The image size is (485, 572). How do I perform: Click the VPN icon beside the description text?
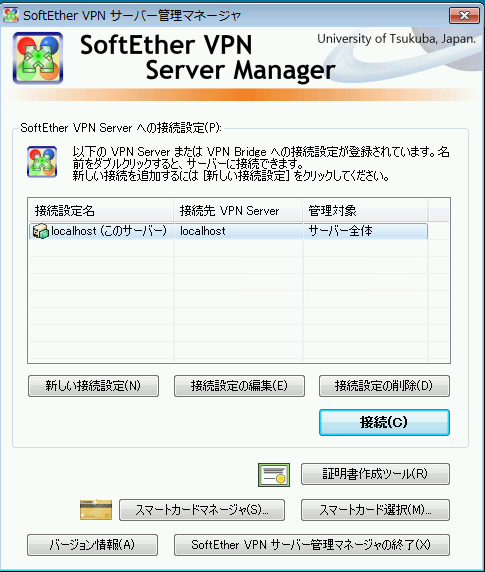click(x=42, y=162)
